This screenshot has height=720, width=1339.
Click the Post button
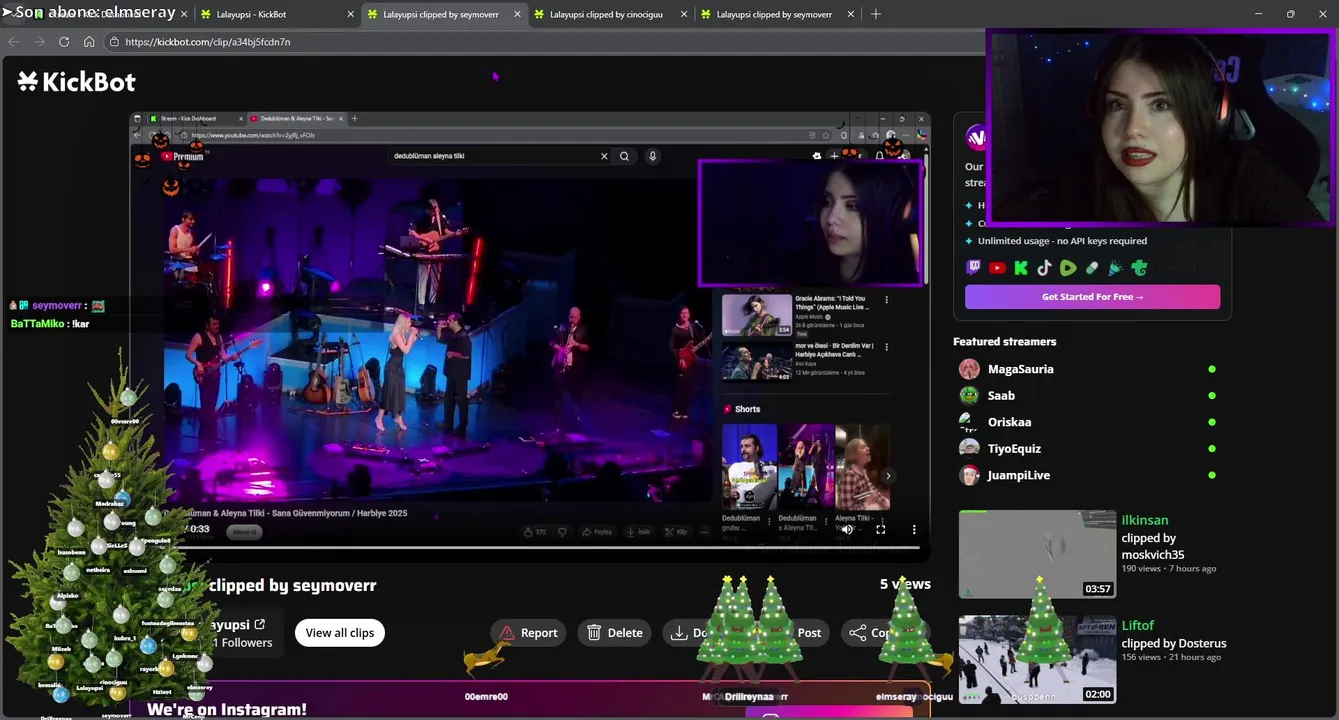(809, 633)
